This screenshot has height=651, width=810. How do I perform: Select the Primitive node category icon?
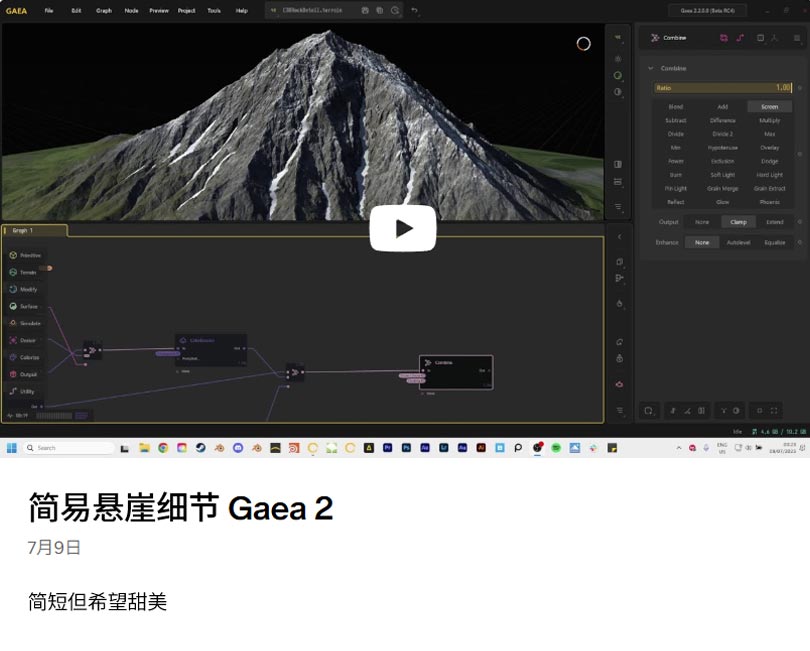(x=13, y=255)
